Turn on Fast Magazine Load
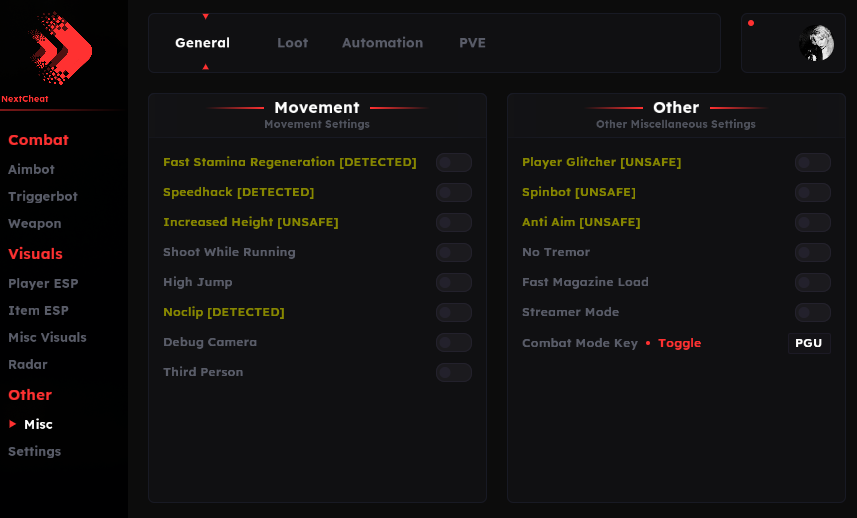The image size is (857, 518). (812, 282)
